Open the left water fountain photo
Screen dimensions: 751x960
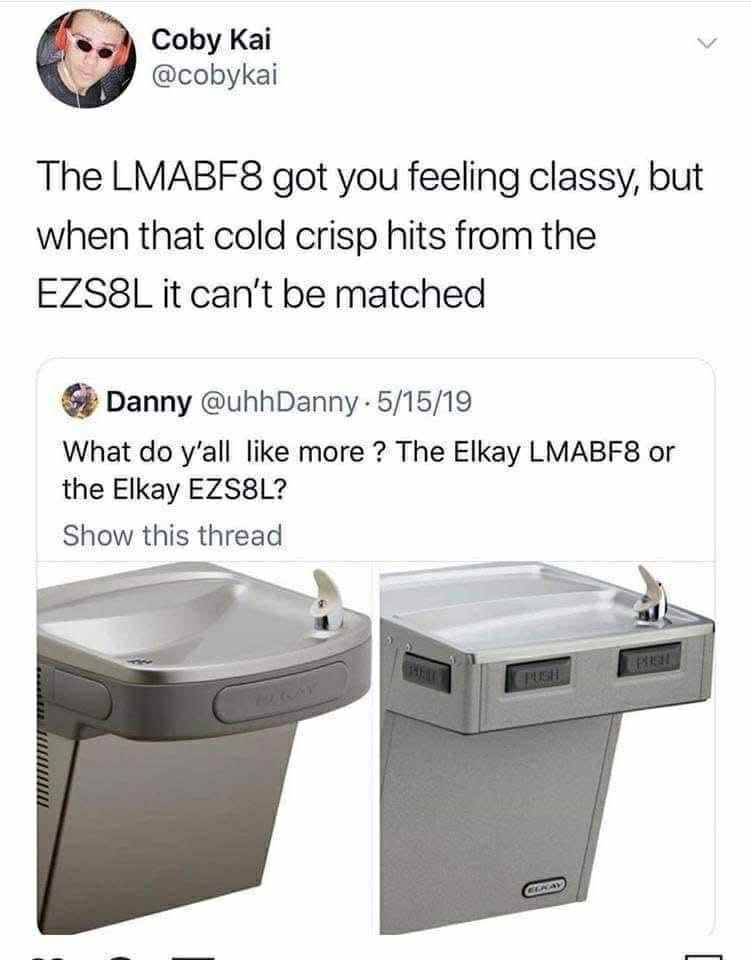(204, 748)
